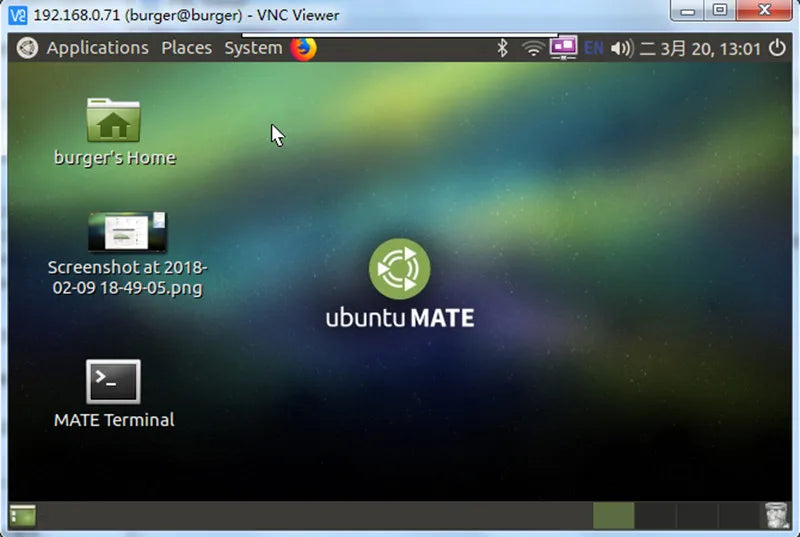Switch to the second workspace
Screen dimensions: 800x537
click(655, 515)
